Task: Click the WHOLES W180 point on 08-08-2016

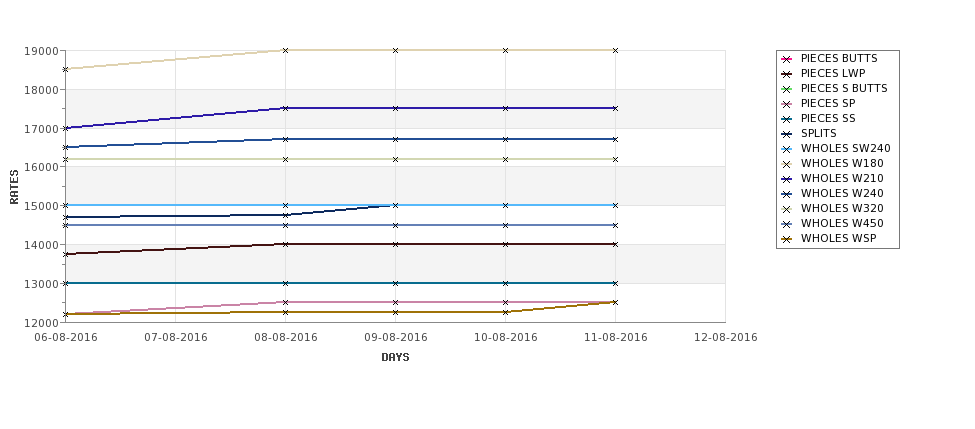Action: coord(285,50)
